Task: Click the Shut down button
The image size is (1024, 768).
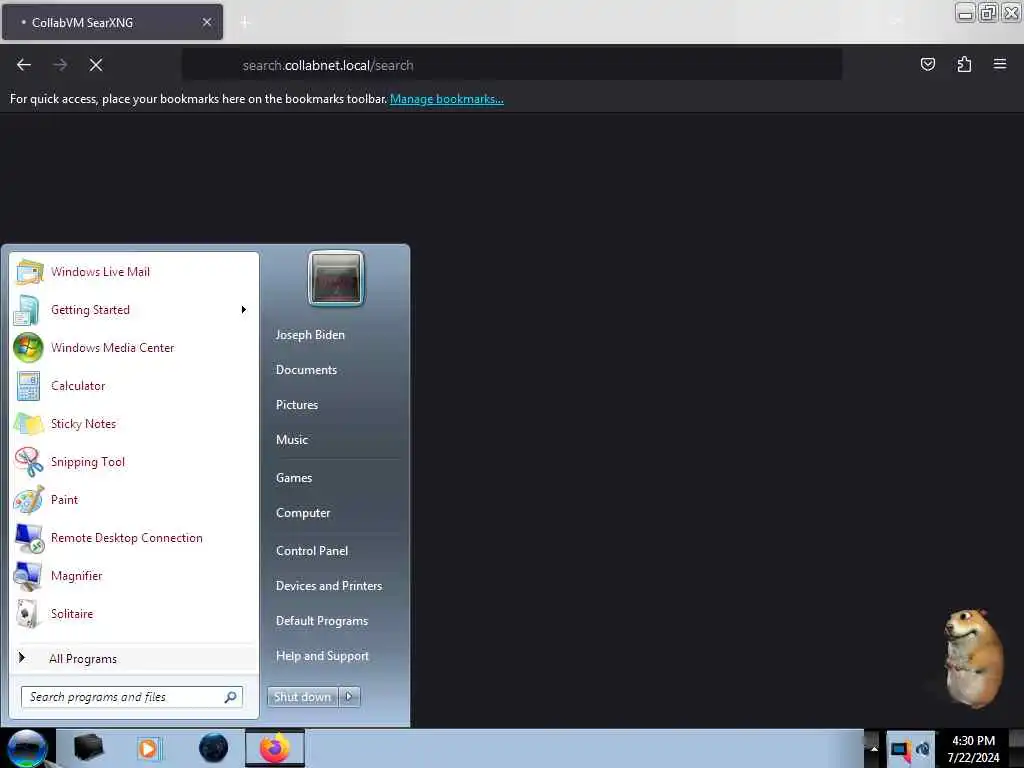Action: (302, 697)
